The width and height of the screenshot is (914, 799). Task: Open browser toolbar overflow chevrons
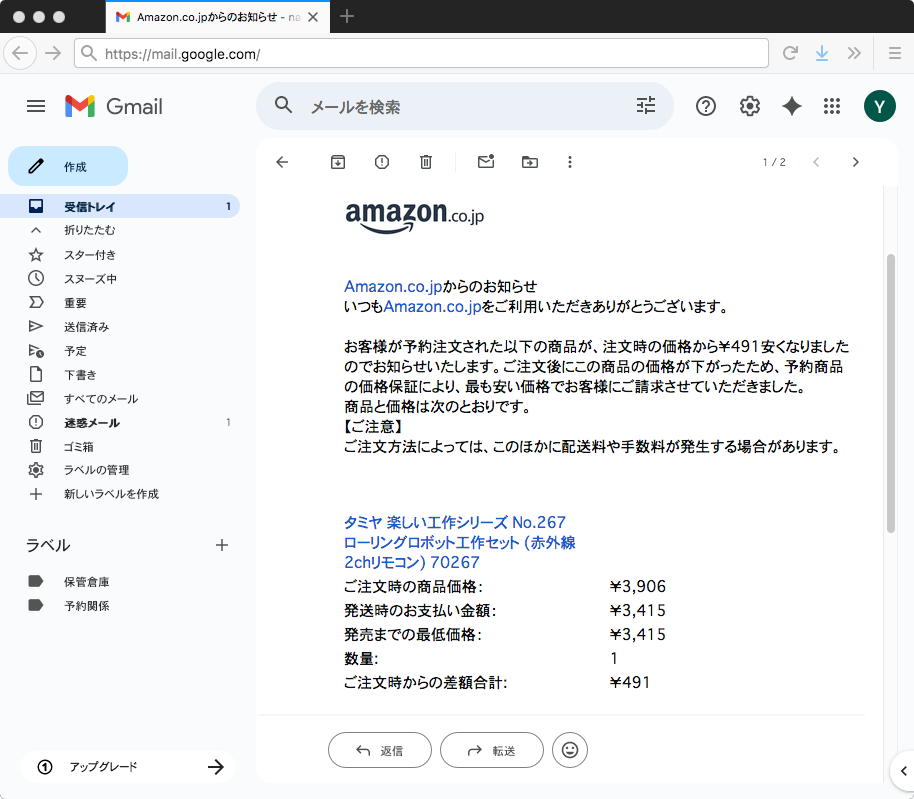pos(854,53)
